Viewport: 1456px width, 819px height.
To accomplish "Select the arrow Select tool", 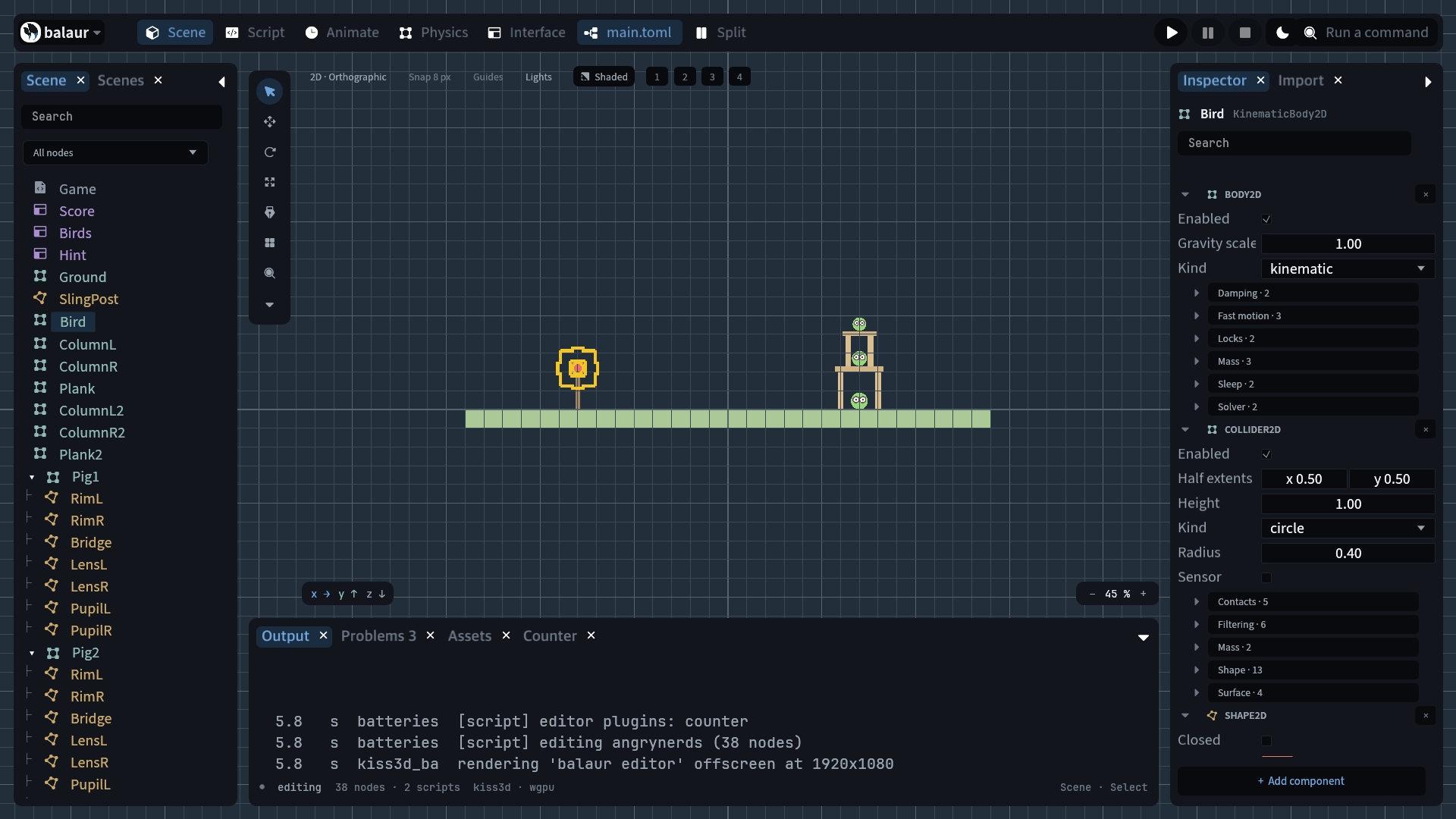I will pyautogui.click(x=269, y=92).
